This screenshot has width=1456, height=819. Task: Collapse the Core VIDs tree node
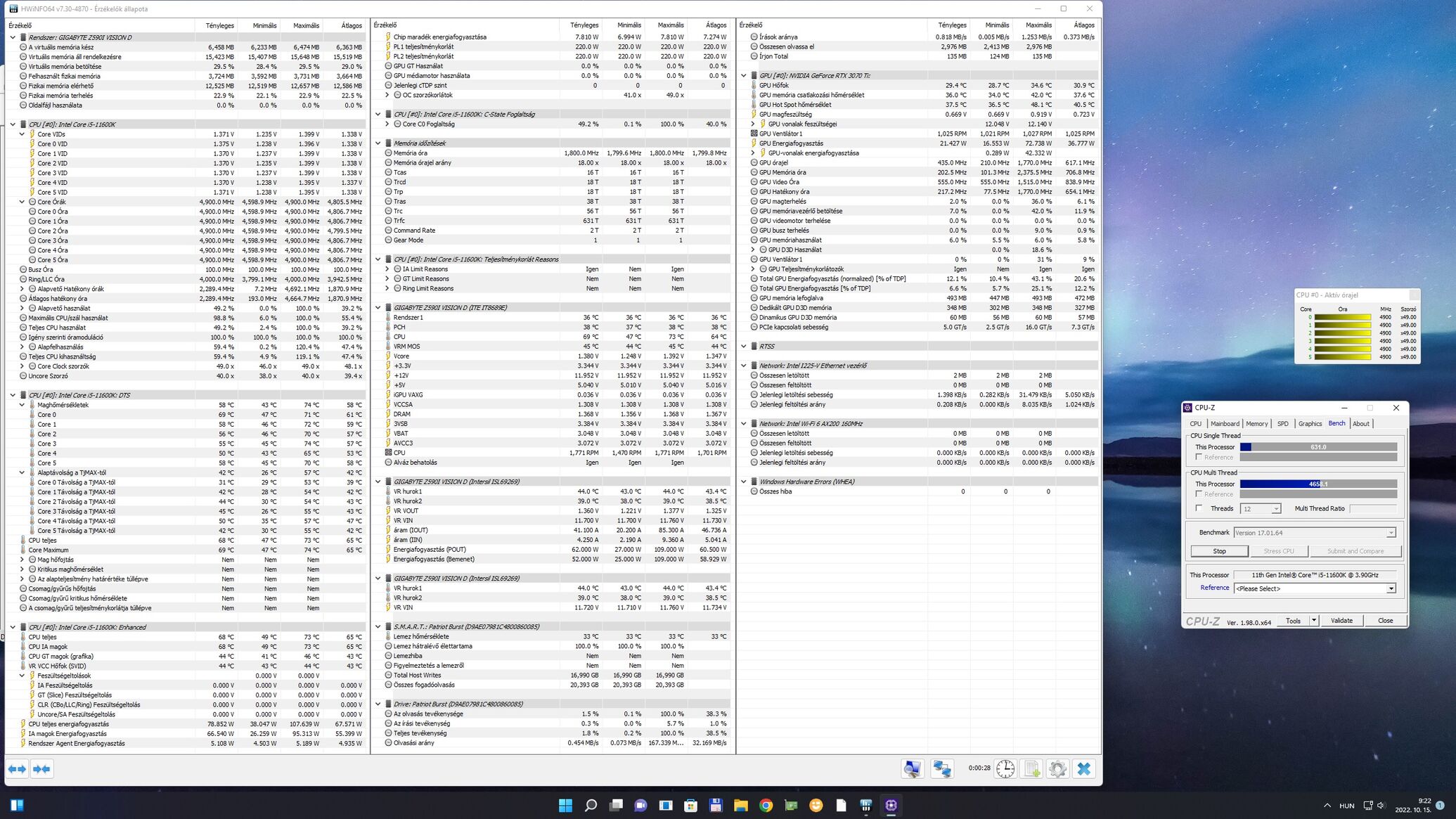tap(22, 134)
